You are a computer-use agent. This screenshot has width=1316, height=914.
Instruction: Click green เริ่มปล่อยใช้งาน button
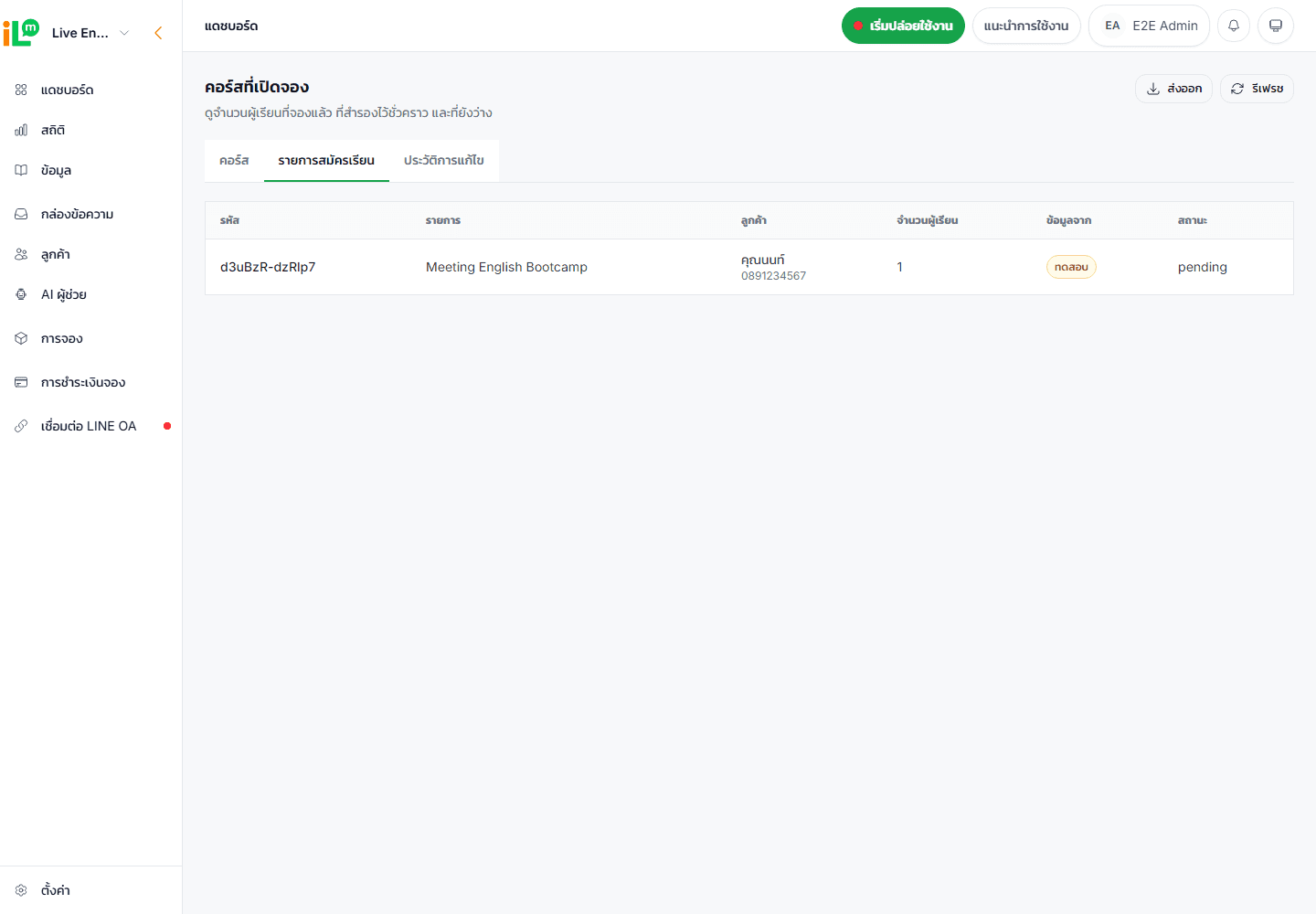click(903, 26)
